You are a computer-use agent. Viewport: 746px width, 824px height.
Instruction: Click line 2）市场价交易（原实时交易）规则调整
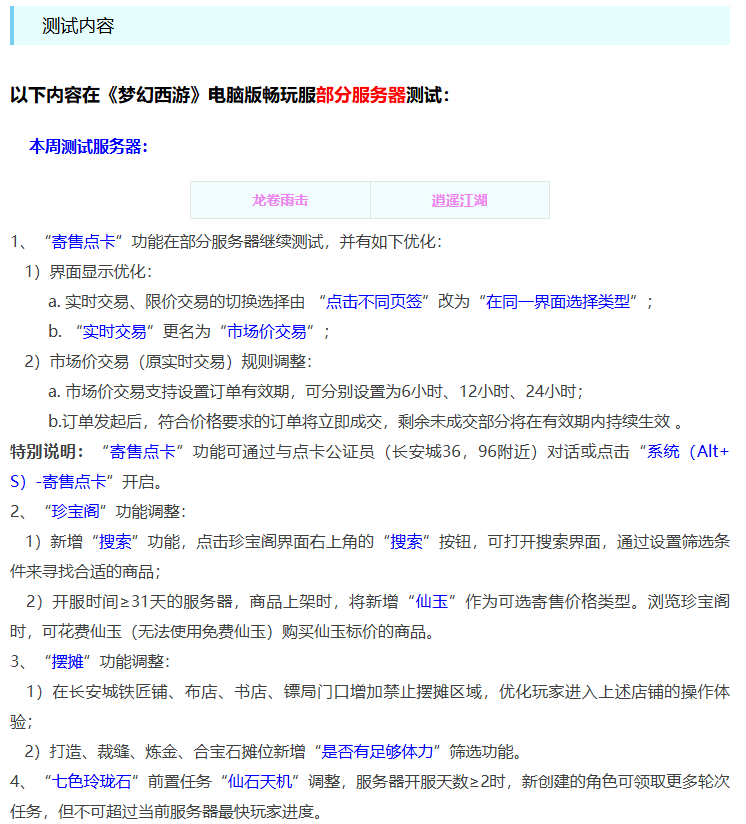(168, 362)
